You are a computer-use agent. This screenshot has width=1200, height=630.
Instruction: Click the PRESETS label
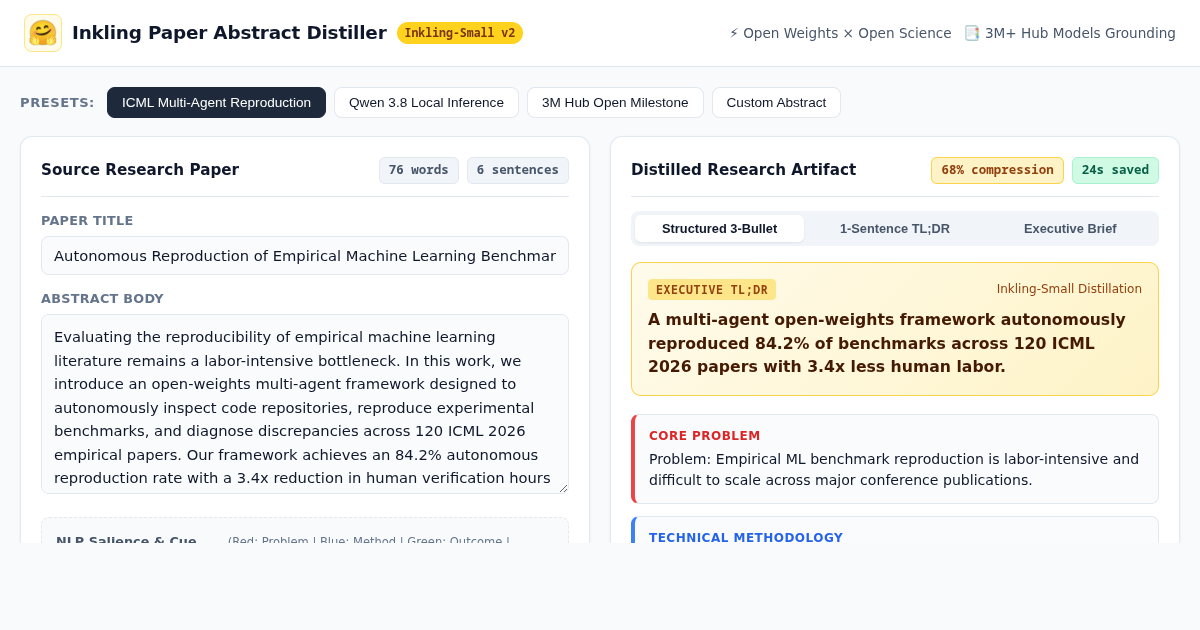(57, 102)
